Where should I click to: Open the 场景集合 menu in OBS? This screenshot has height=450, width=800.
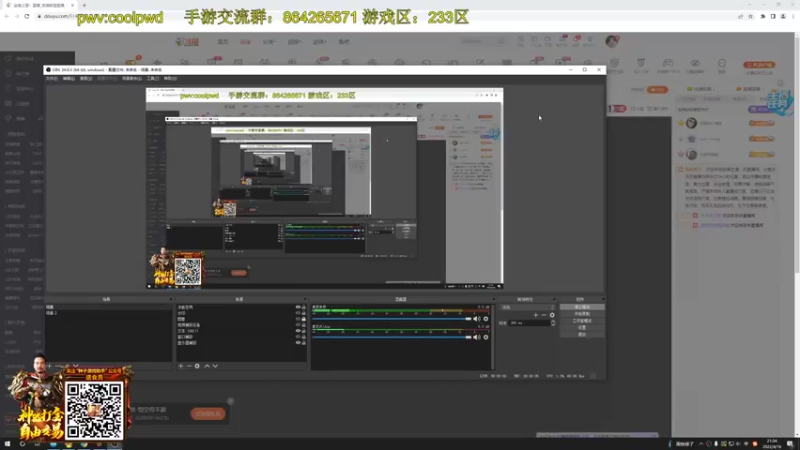132,79
